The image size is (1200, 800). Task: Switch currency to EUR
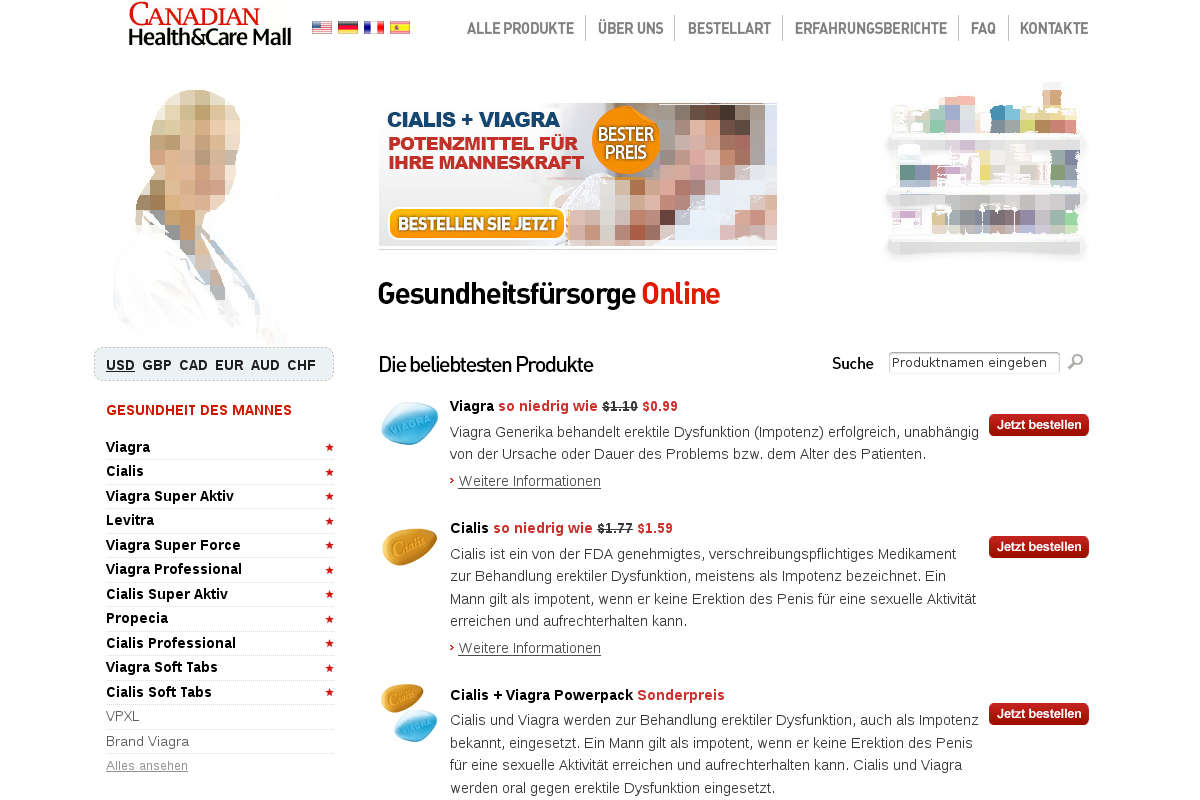229,365
